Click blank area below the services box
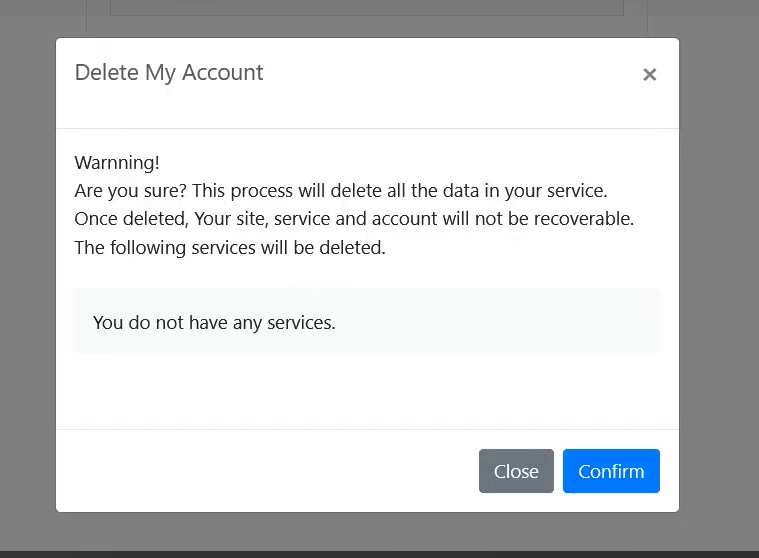 366,392
